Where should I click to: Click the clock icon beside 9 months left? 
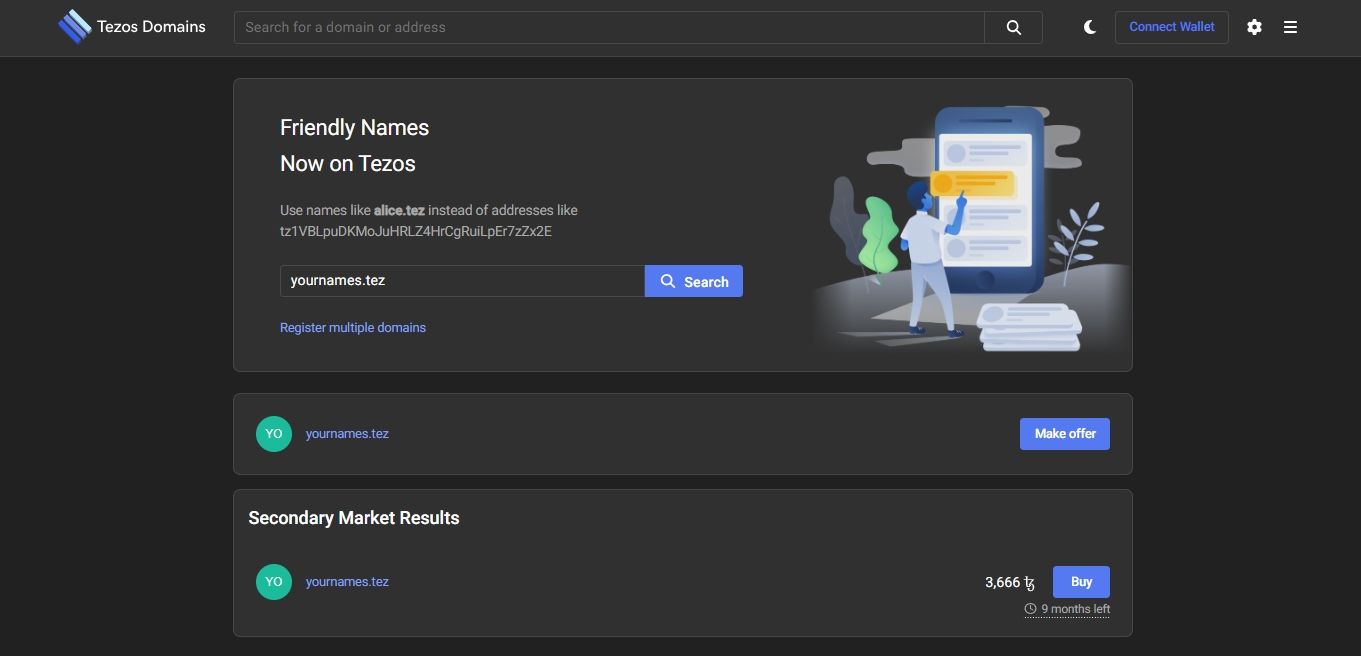tap(1030, 609)
